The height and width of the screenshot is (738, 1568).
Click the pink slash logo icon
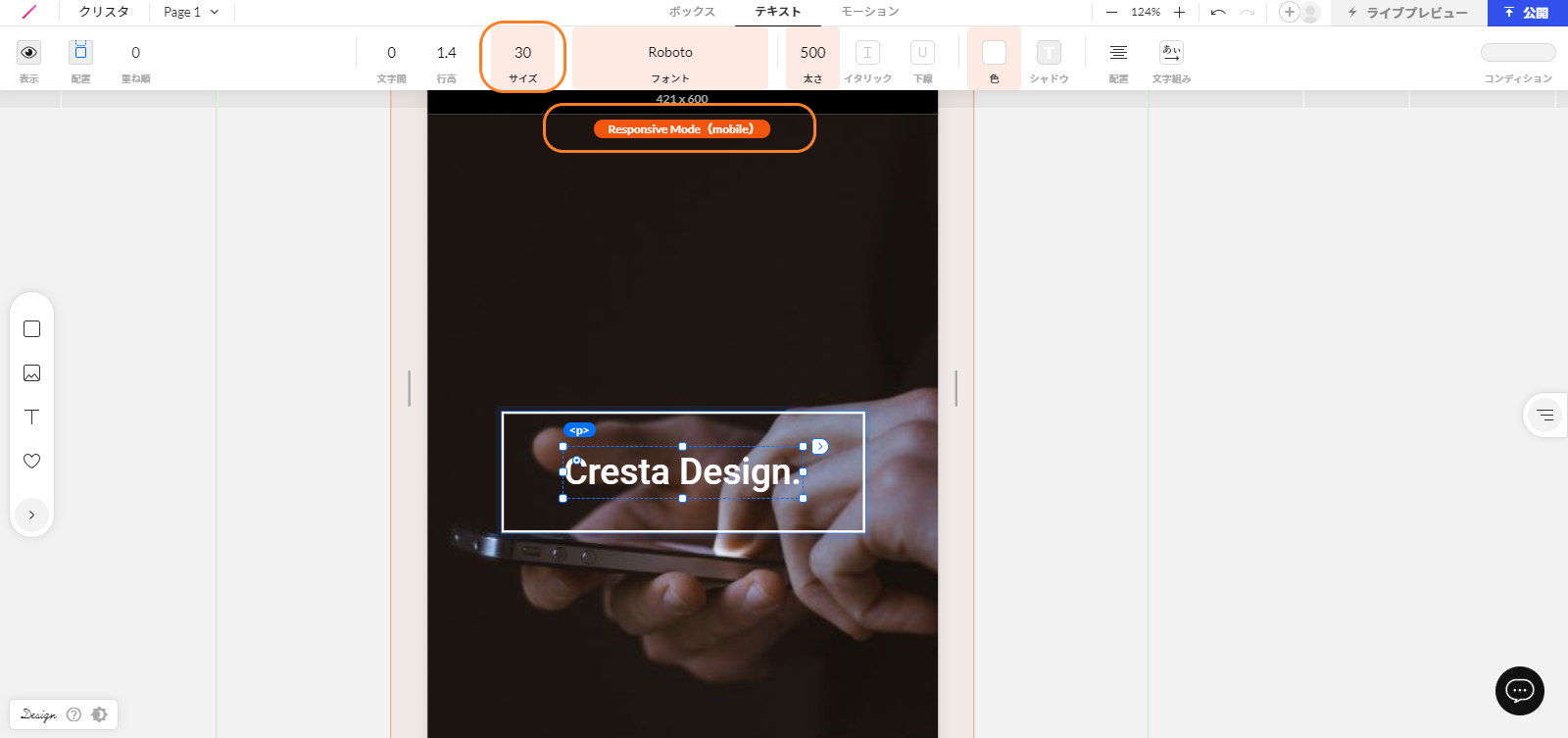tap(29, 12)
